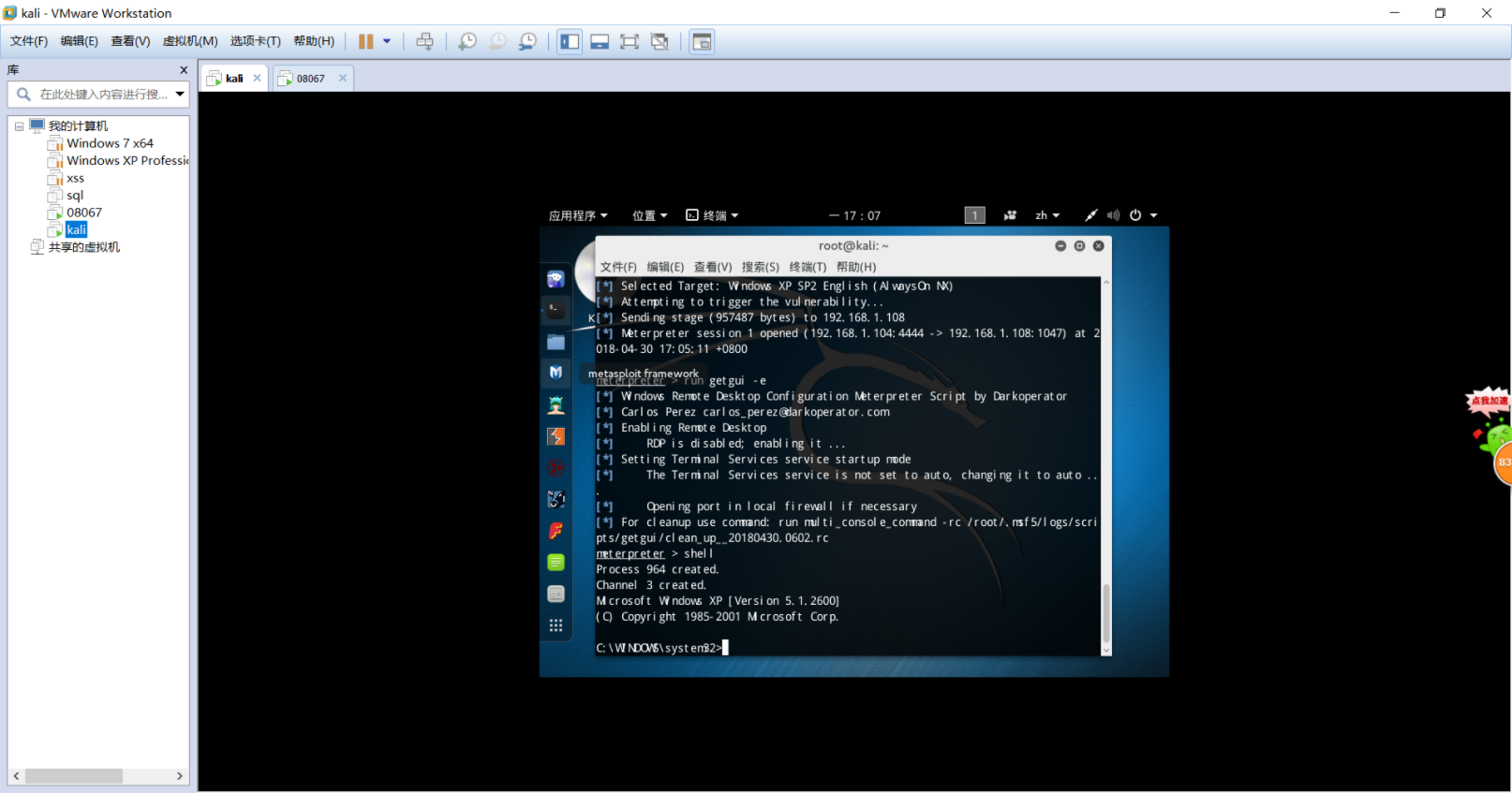Open the zh input language dropdown
Image resolution: width=1512 pixels, height=793 pixels.
[x=1047, y=215]
